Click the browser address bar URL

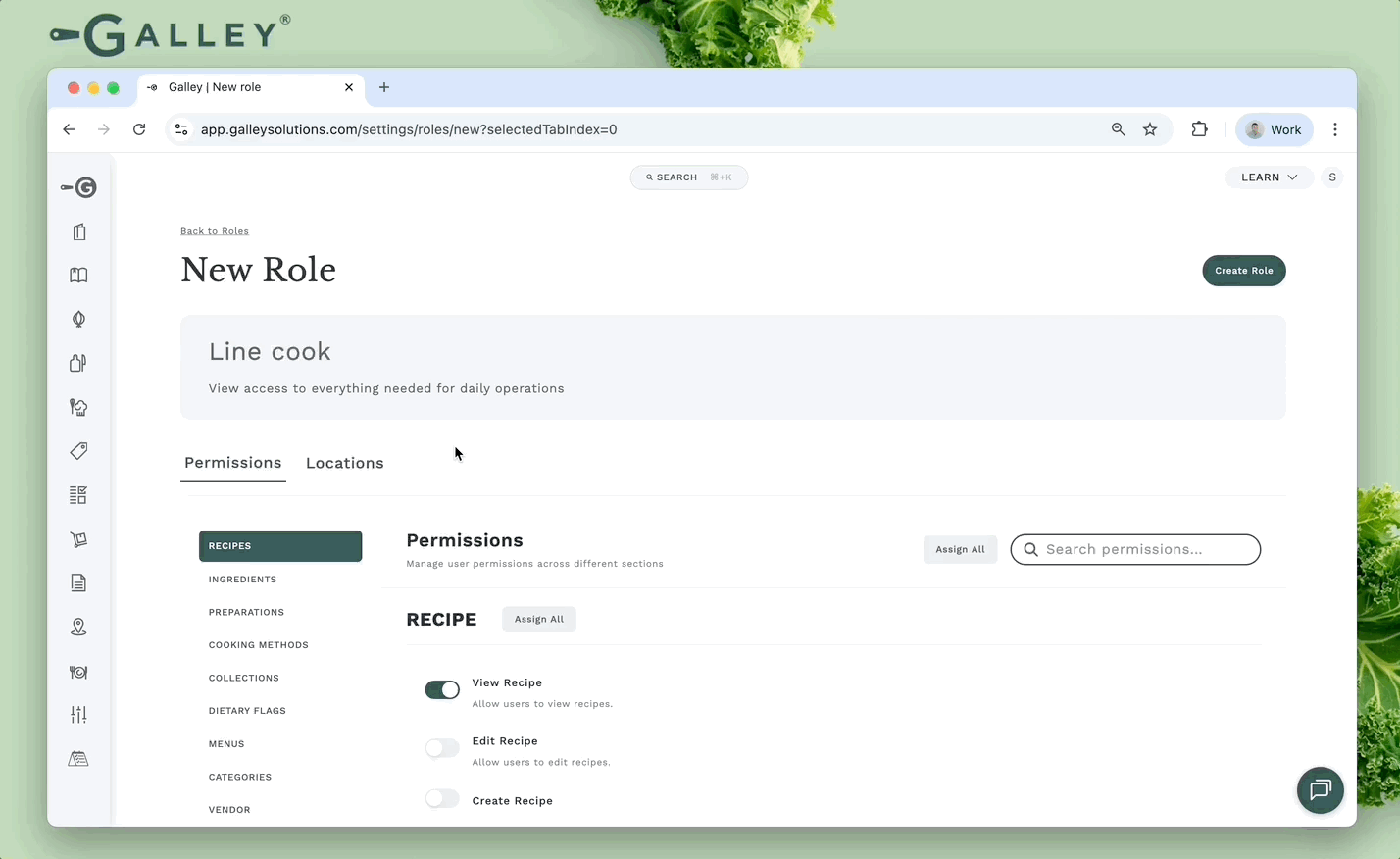pyautogui.click(x=409, y=129)
